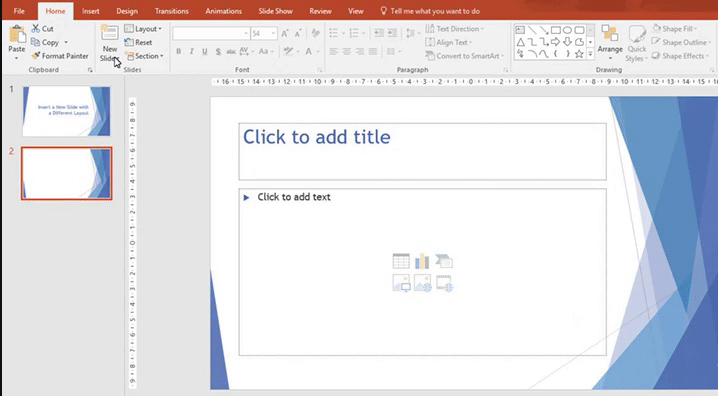The image size is (718, 396).
Task: Expand the Section dropdown menu
Action: (145, 56)
